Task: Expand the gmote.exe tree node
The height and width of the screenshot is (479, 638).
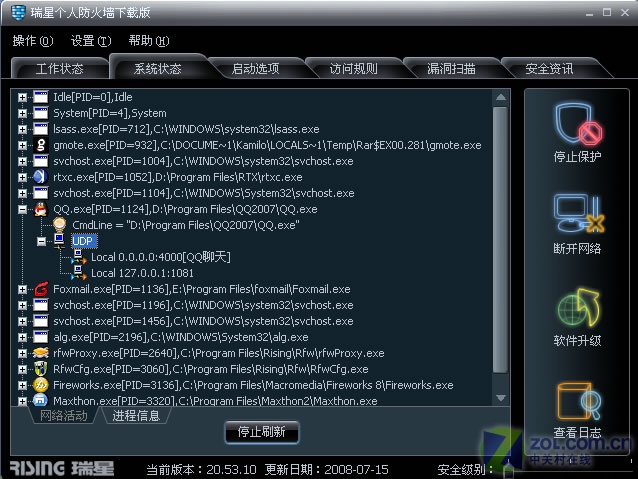Action: 22,145
